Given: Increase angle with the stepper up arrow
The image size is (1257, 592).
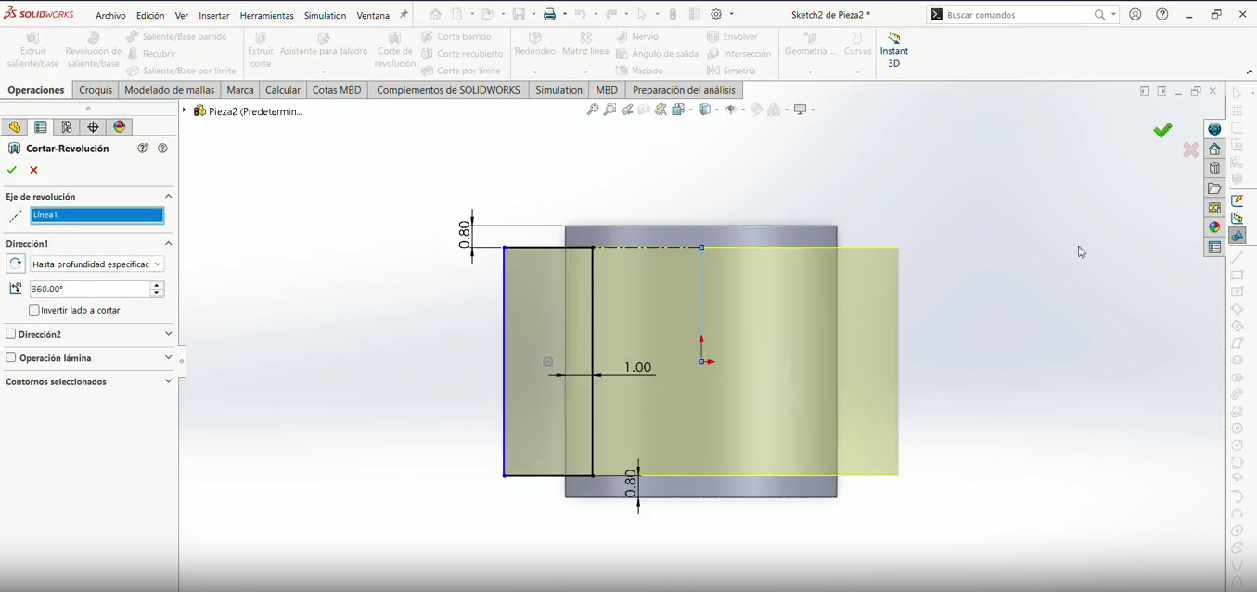Looking at the screenshot, I should [157, 285].
